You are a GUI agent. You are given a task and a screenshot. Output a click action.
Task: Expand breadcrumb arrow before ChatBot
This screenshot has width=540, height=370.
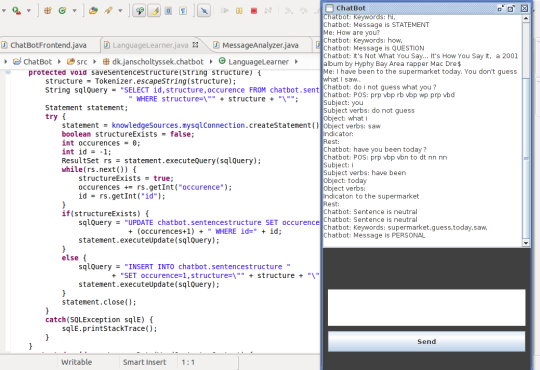point(6,62)
